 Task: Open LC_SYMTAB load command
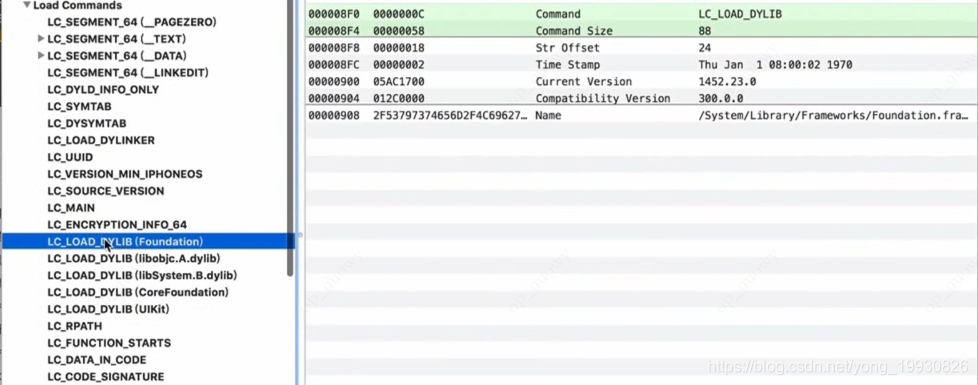click(79, 106)
